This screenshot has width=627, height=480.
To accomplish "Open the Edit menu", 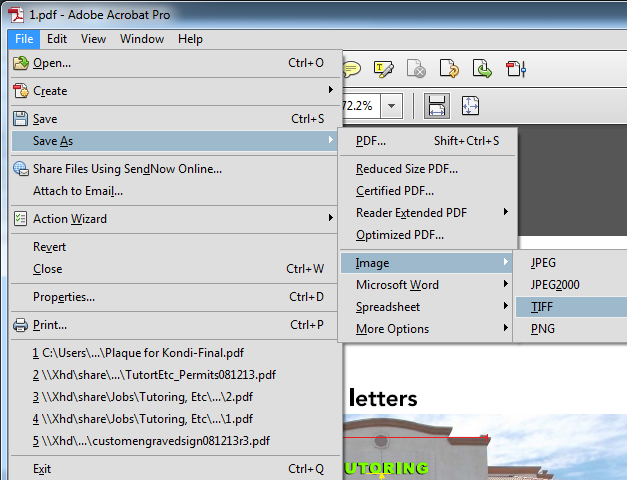I will [57, 39].
